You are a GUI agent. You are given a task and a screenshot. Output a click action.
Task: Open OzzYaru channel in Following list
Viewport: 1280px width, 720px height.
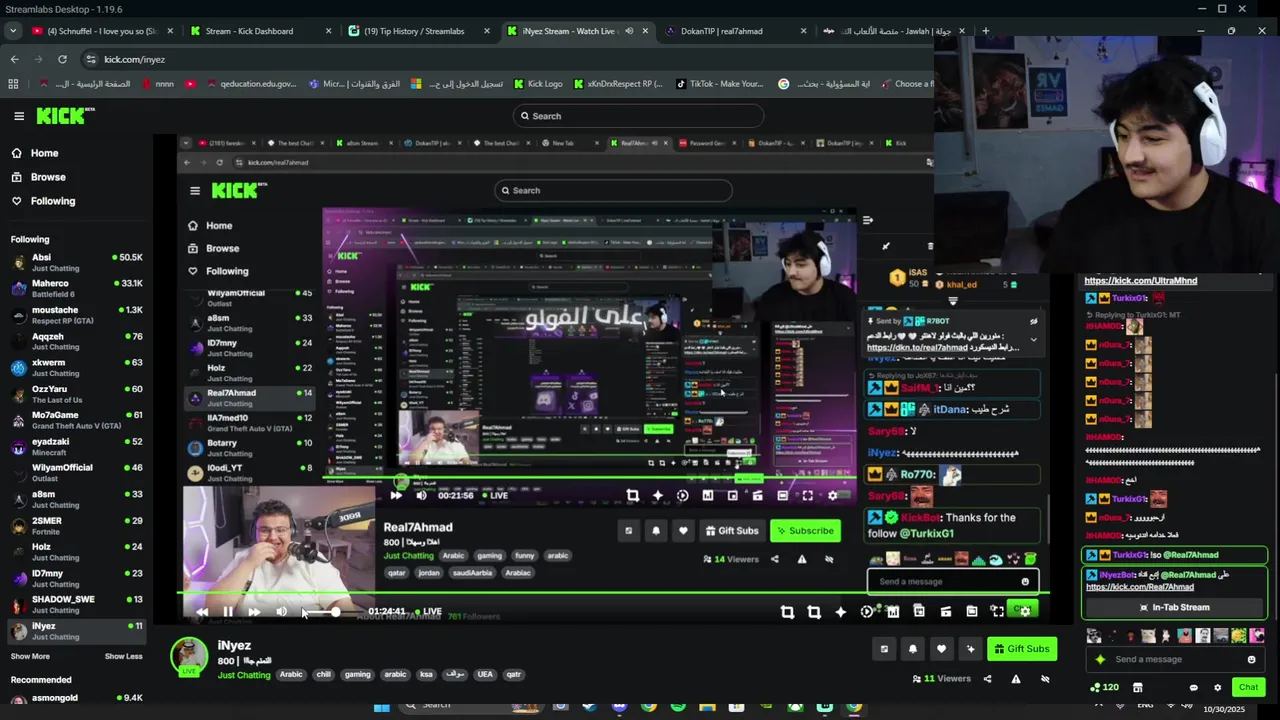pyautogui.click(x=76, y=394)
